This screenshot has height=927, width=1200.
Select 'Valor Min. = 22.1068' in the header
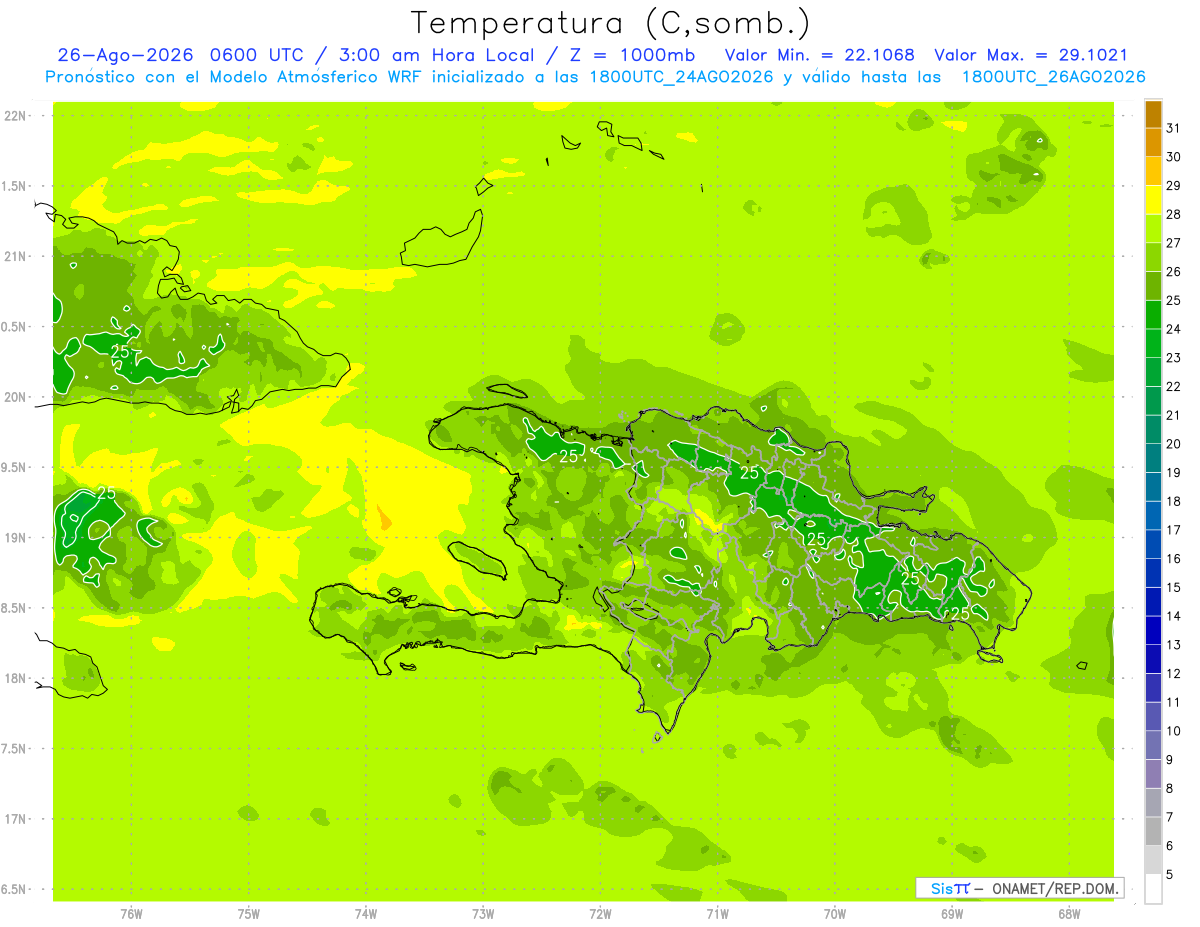(820, 55)
